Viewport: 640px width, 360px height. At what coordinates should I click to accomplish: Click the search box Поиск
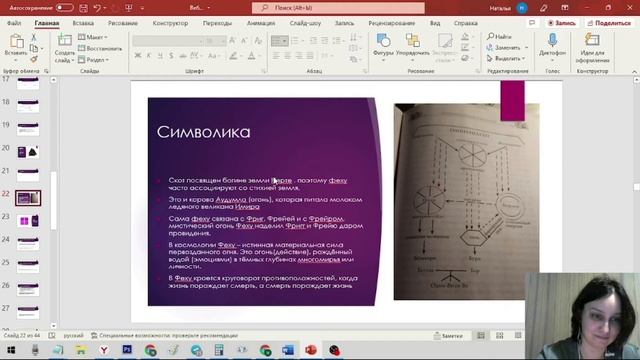pos(338,8)
